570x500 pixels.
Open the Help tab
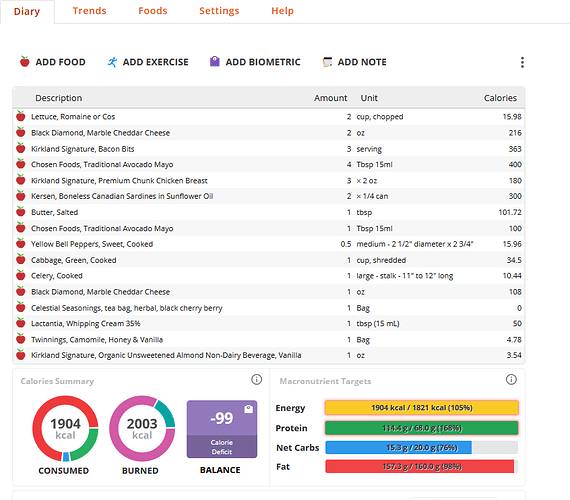coord(282,11)
